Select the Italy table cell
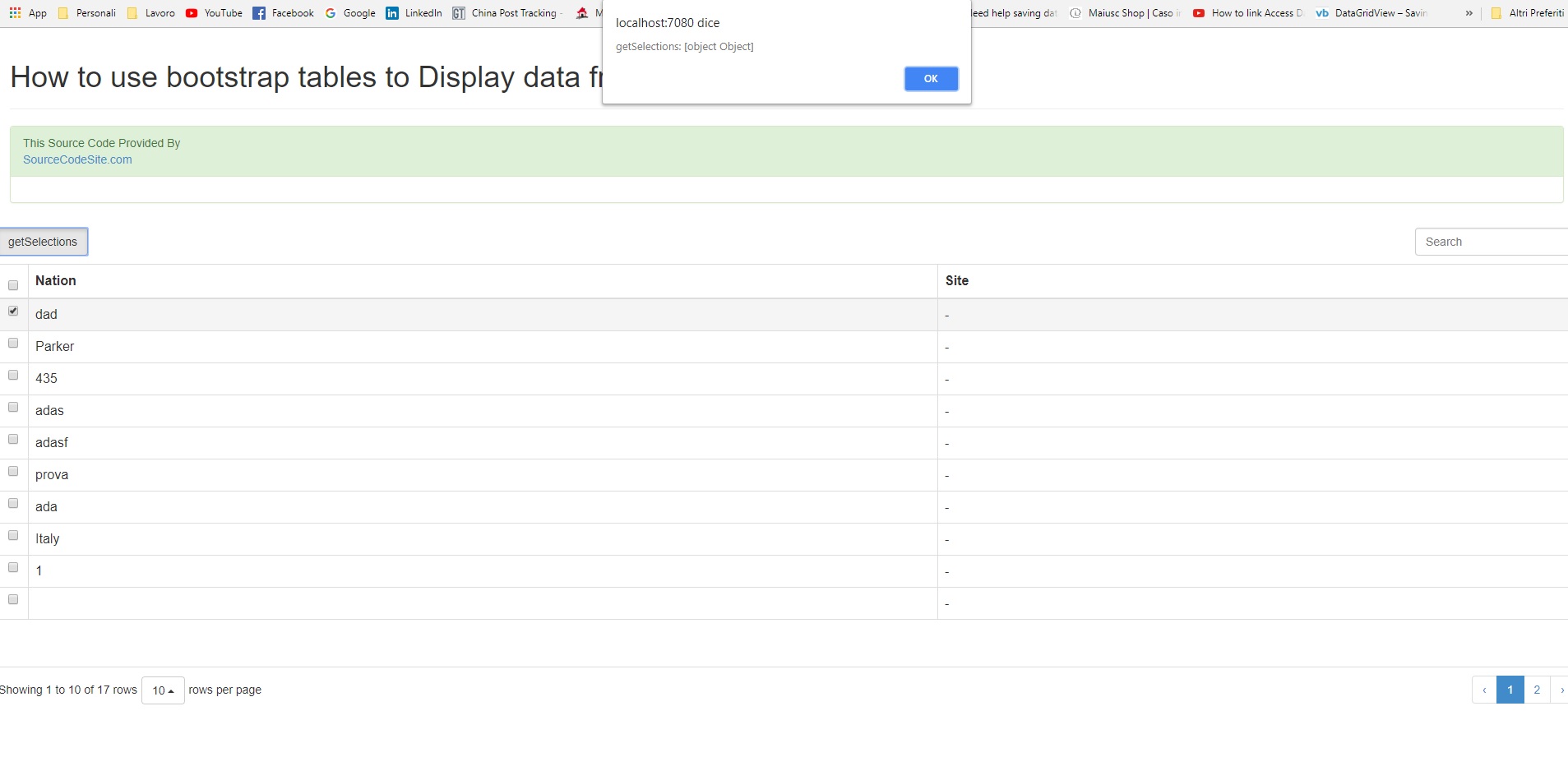 [x=483, y=539]
